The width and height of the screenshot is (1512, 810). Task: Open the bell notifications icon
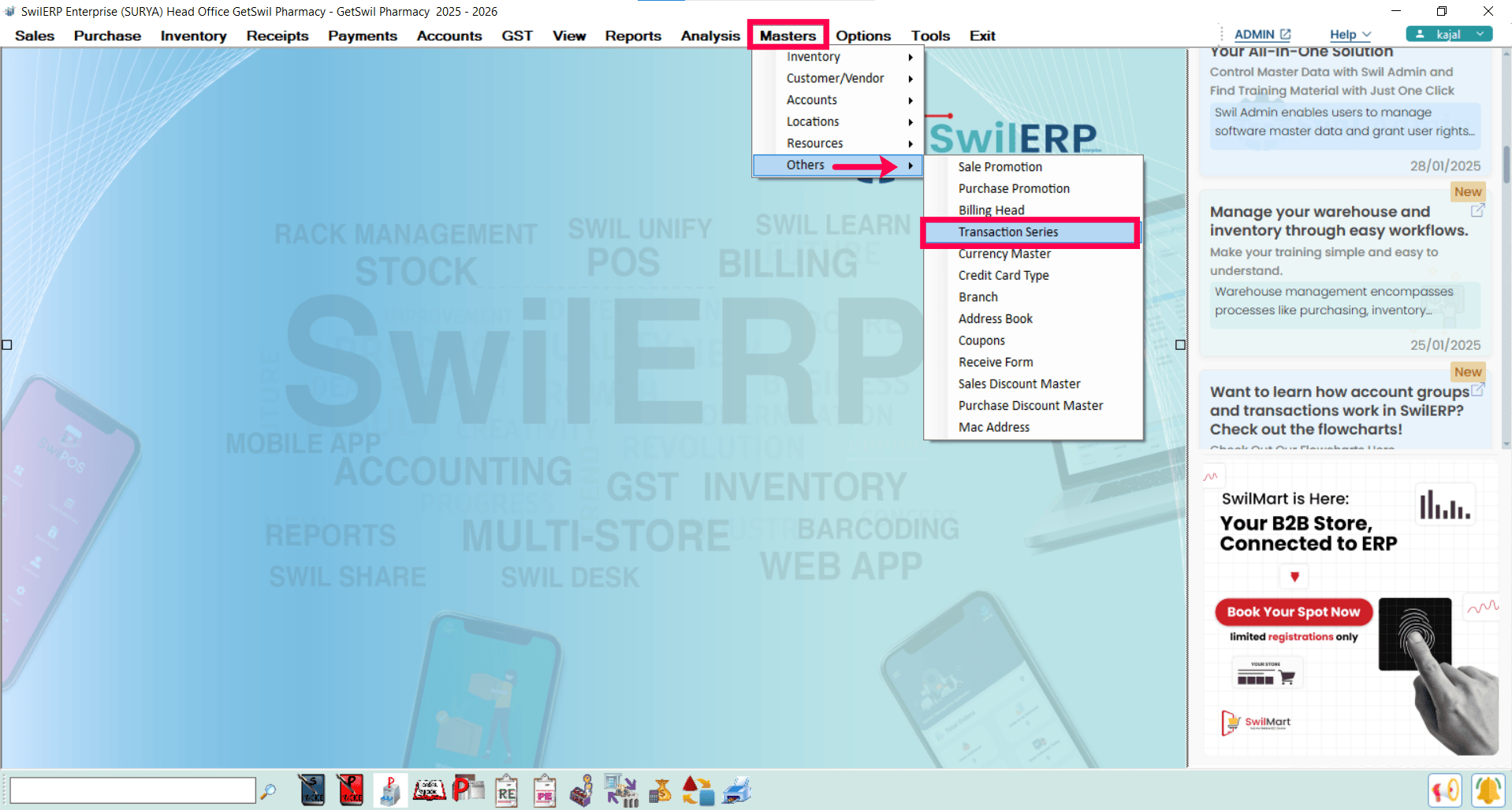[x=1488, y=790]
